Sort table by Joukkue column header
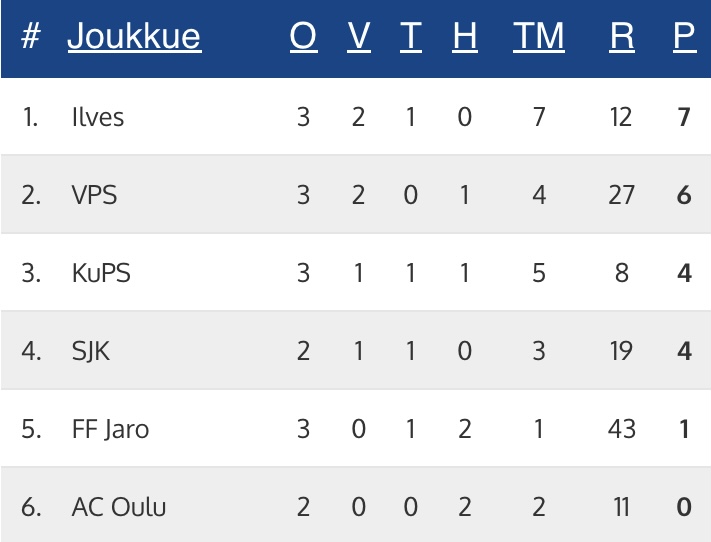Viewport: 711px width, 542px height. [x=134, y=37]
